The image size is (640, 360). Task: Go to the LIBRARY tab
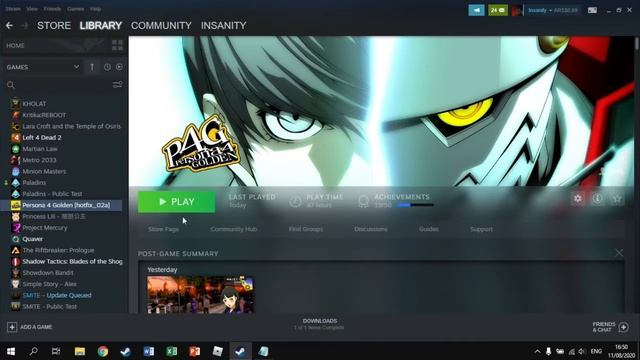[x=101, y=25]
